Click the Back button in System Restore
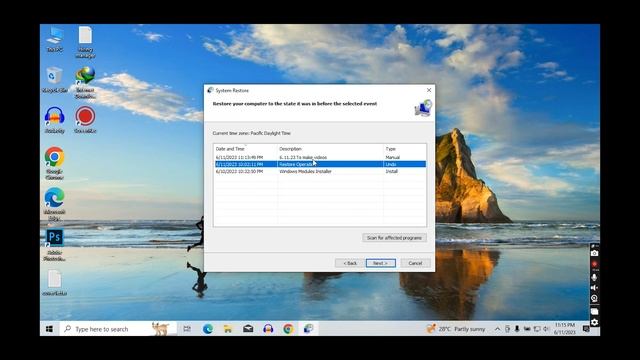 coord(350,263)
